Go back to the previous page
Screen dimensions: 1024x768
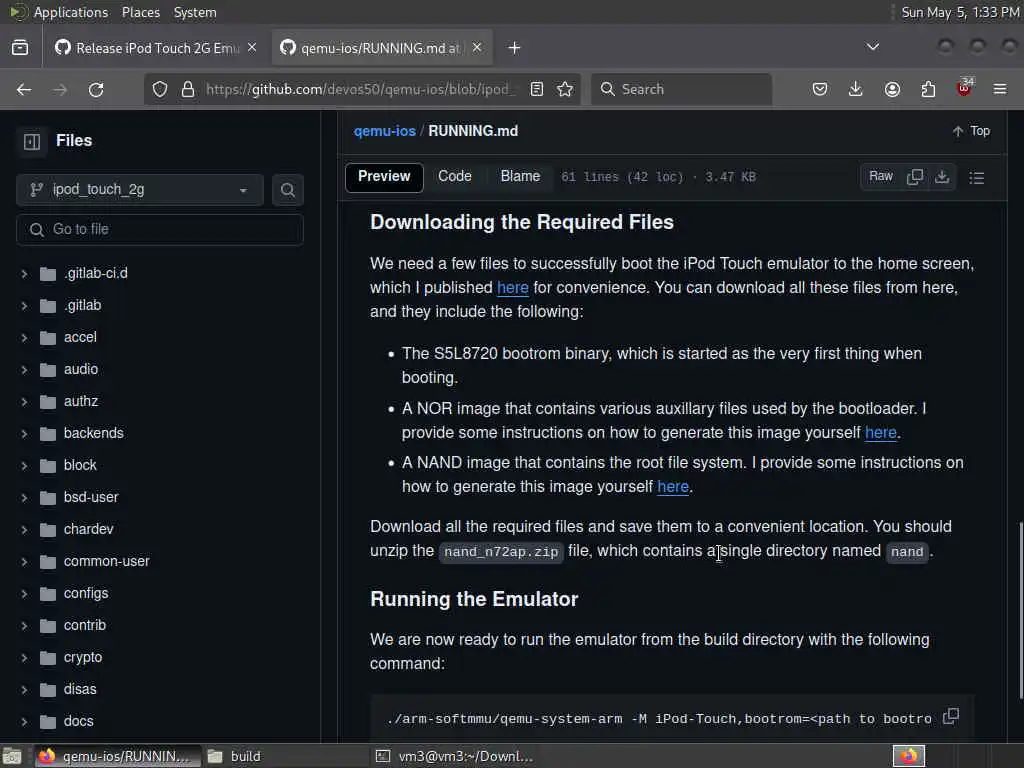pos(24,89)
